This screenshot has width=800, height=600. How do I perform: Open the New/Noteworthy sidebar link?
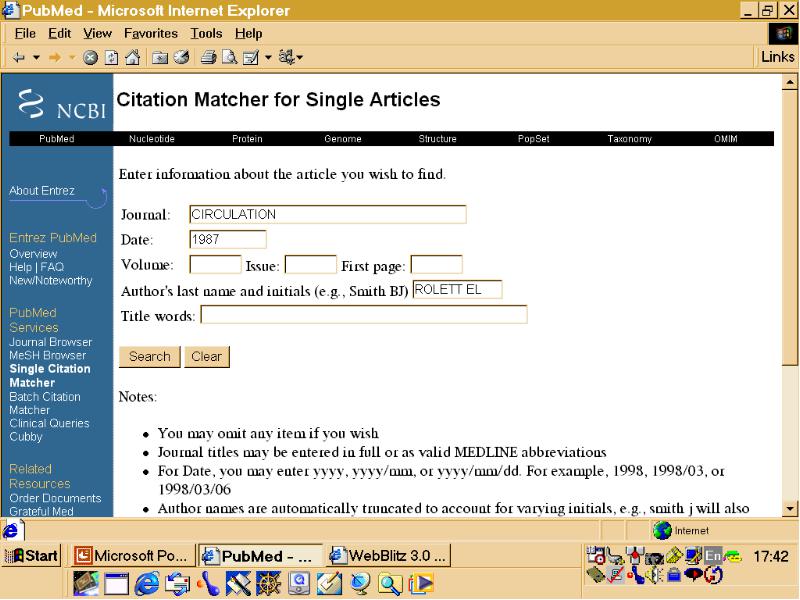[x=51, y=281]
